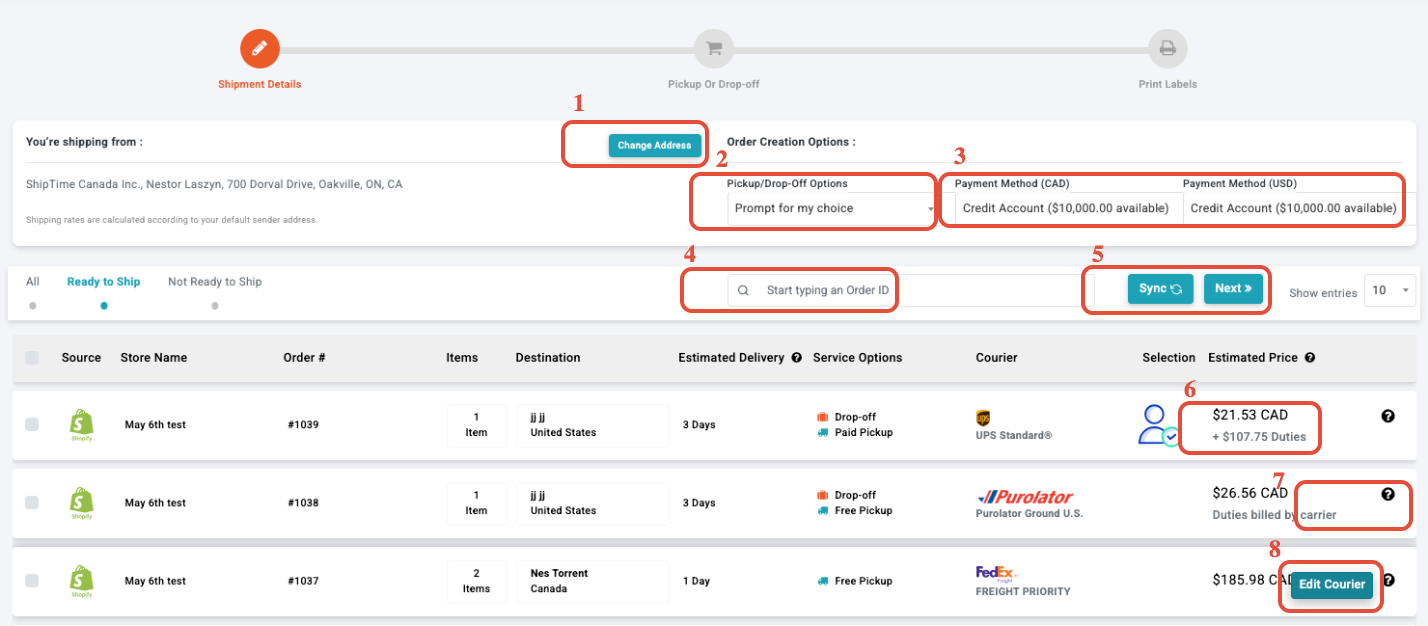The width and height of the screenshot is (1428, 626).
Task: Click the Paid Pickup truck icon on order #1039
Action: coord(823,433)
